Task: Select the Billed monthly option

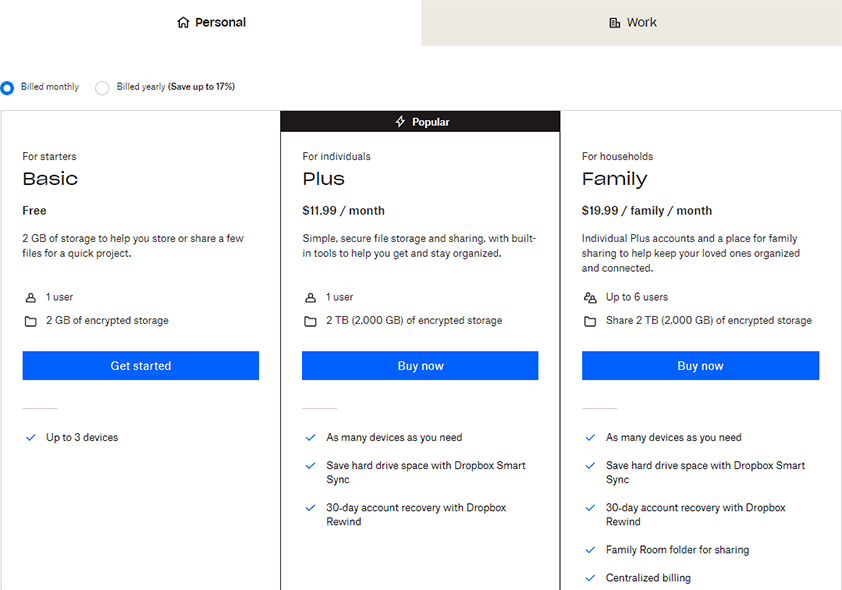Action: tap(8, 87)
